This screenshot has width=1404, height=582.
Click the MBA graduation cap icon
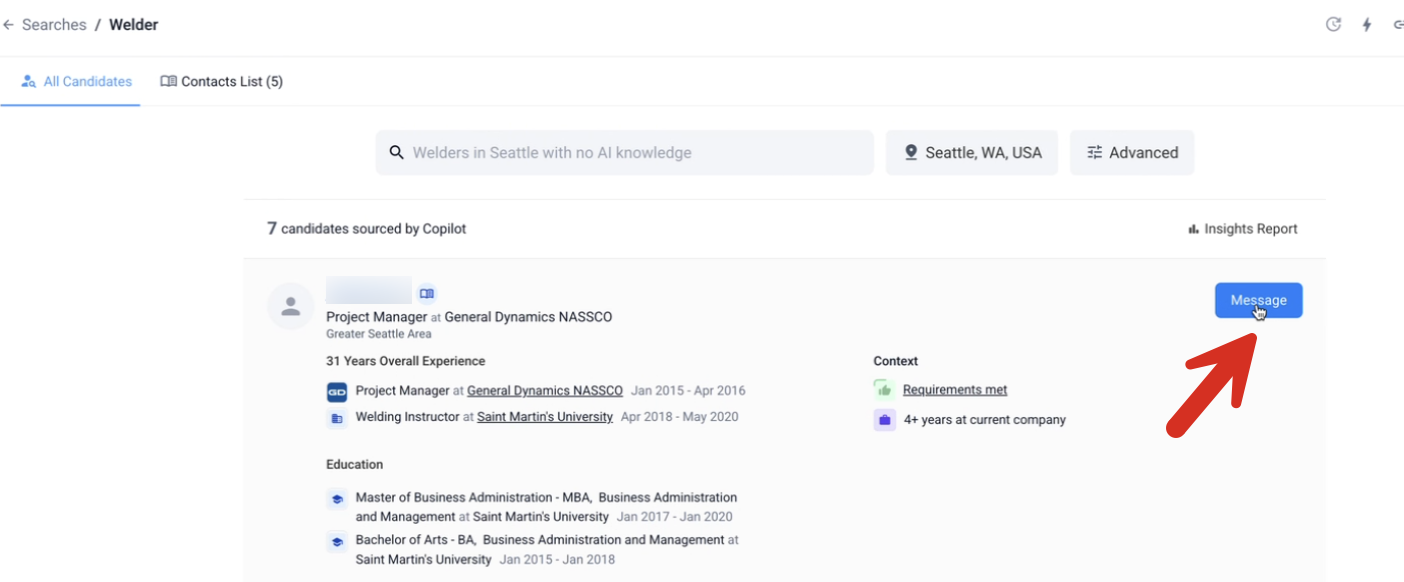tap(337, 498)
